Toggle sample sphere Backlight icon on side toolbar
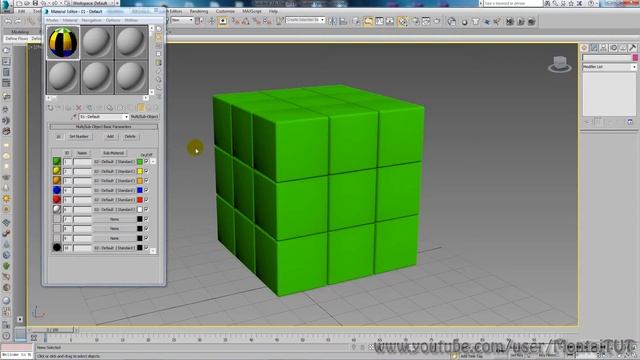640x360 pixels. 158,37
